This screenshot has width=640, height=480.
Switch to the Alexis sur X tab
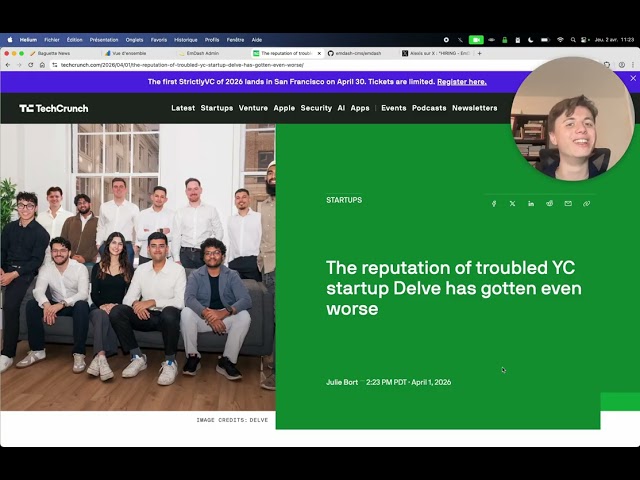[436, 53]
